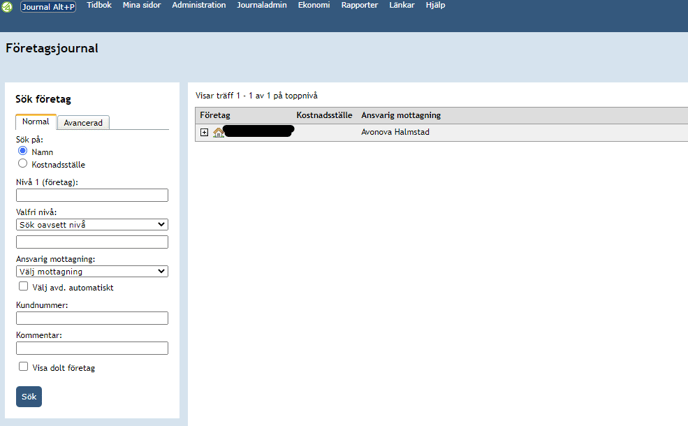Click the house icon in company row
The height and width of the screenshot is (426, 688).
tap(218, 132)
